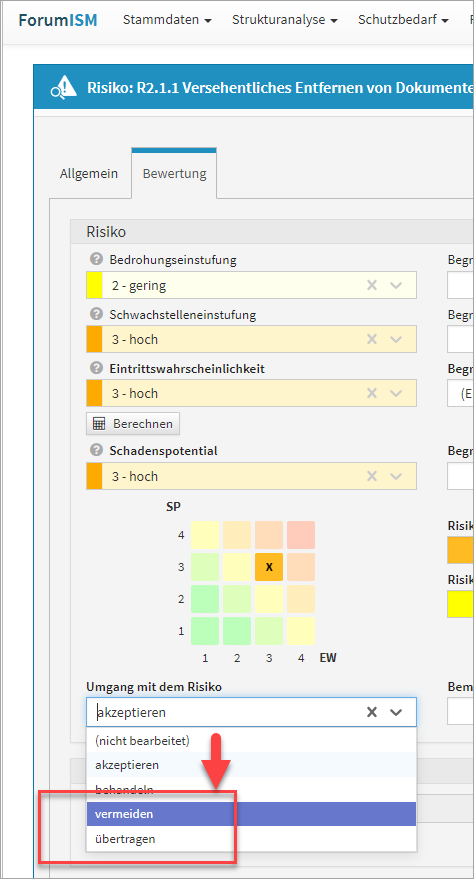This screenshot has width=474, height=879.
Task: Open the Strukturanalyse menu
Action: point(285,20)
